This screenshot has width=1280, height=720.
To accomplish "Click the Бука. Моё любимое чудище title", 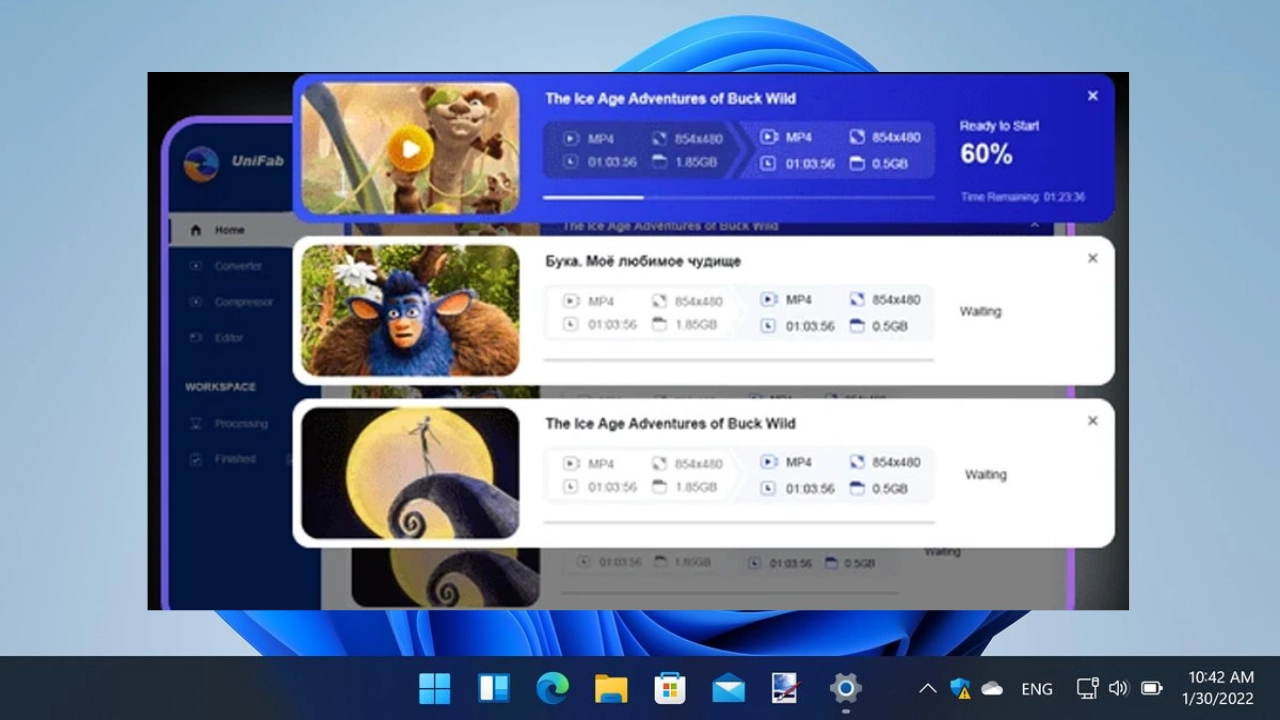I will [643, 261].
